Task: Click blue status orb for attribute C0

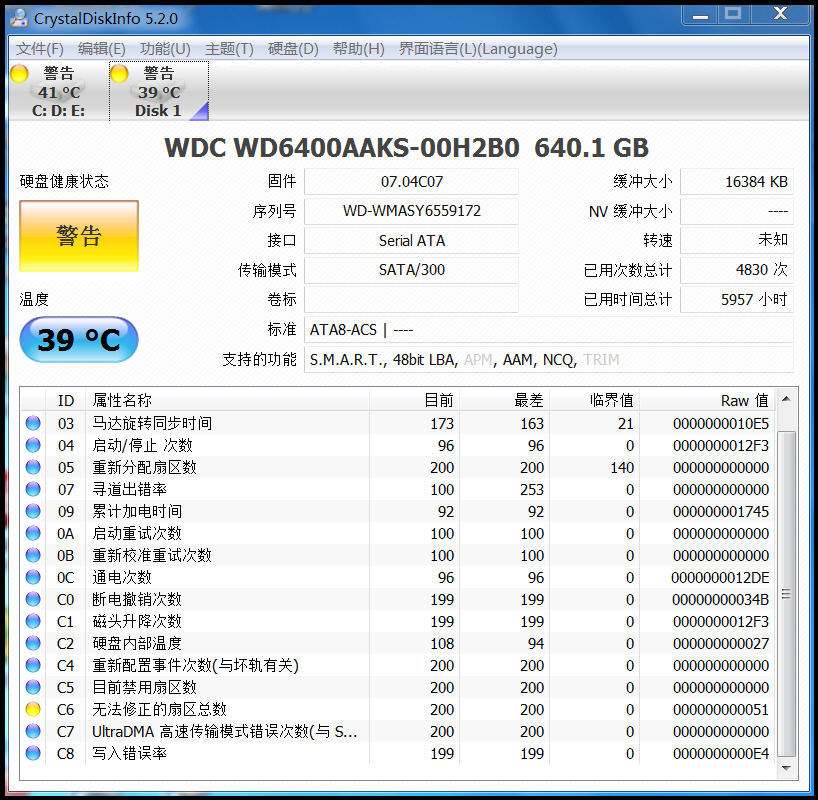Action: click(33, 600)
